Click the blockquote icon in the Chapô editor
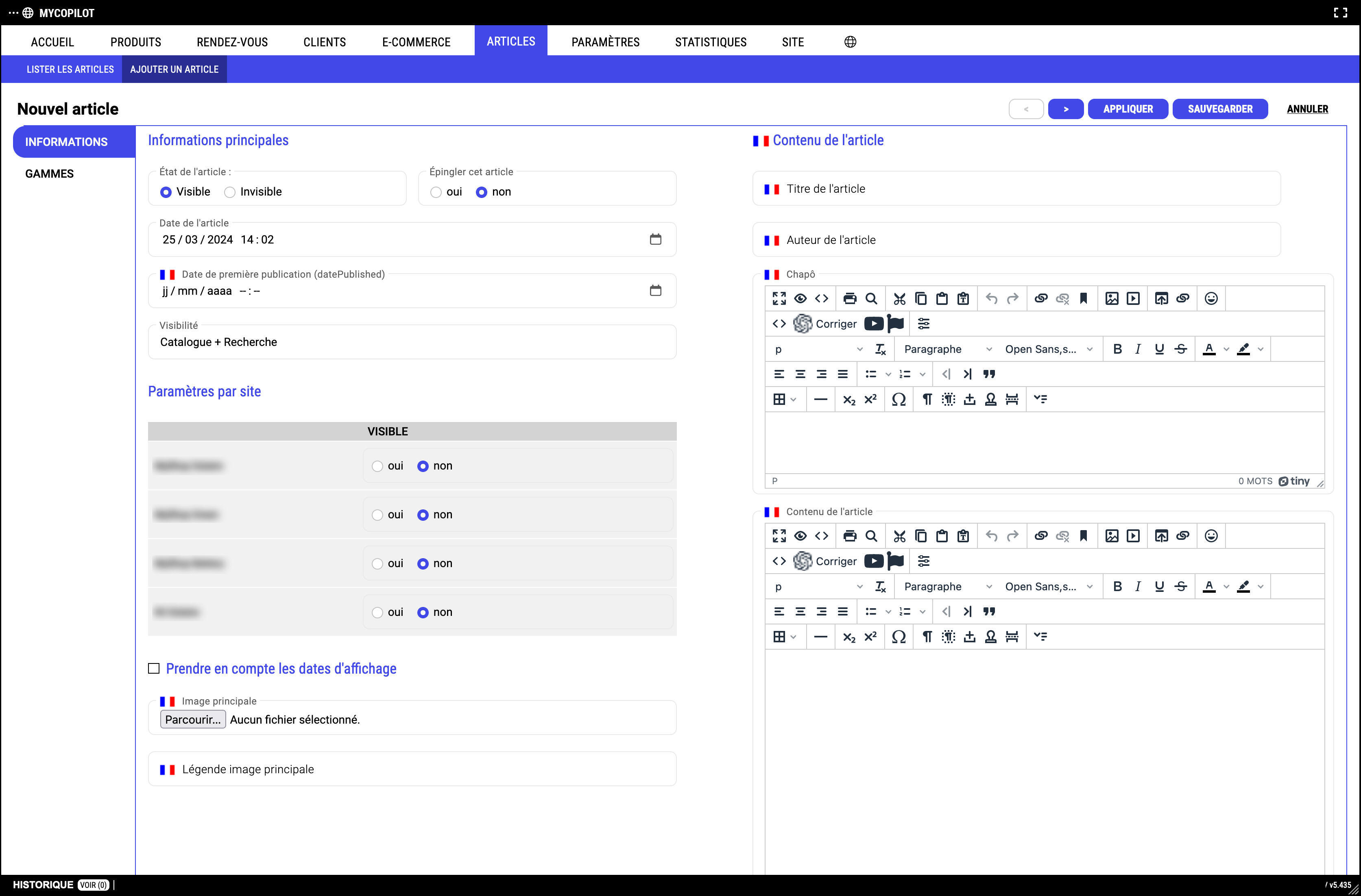The height and width of the screenshot is (896, 1361). click(x=989, y=374)
